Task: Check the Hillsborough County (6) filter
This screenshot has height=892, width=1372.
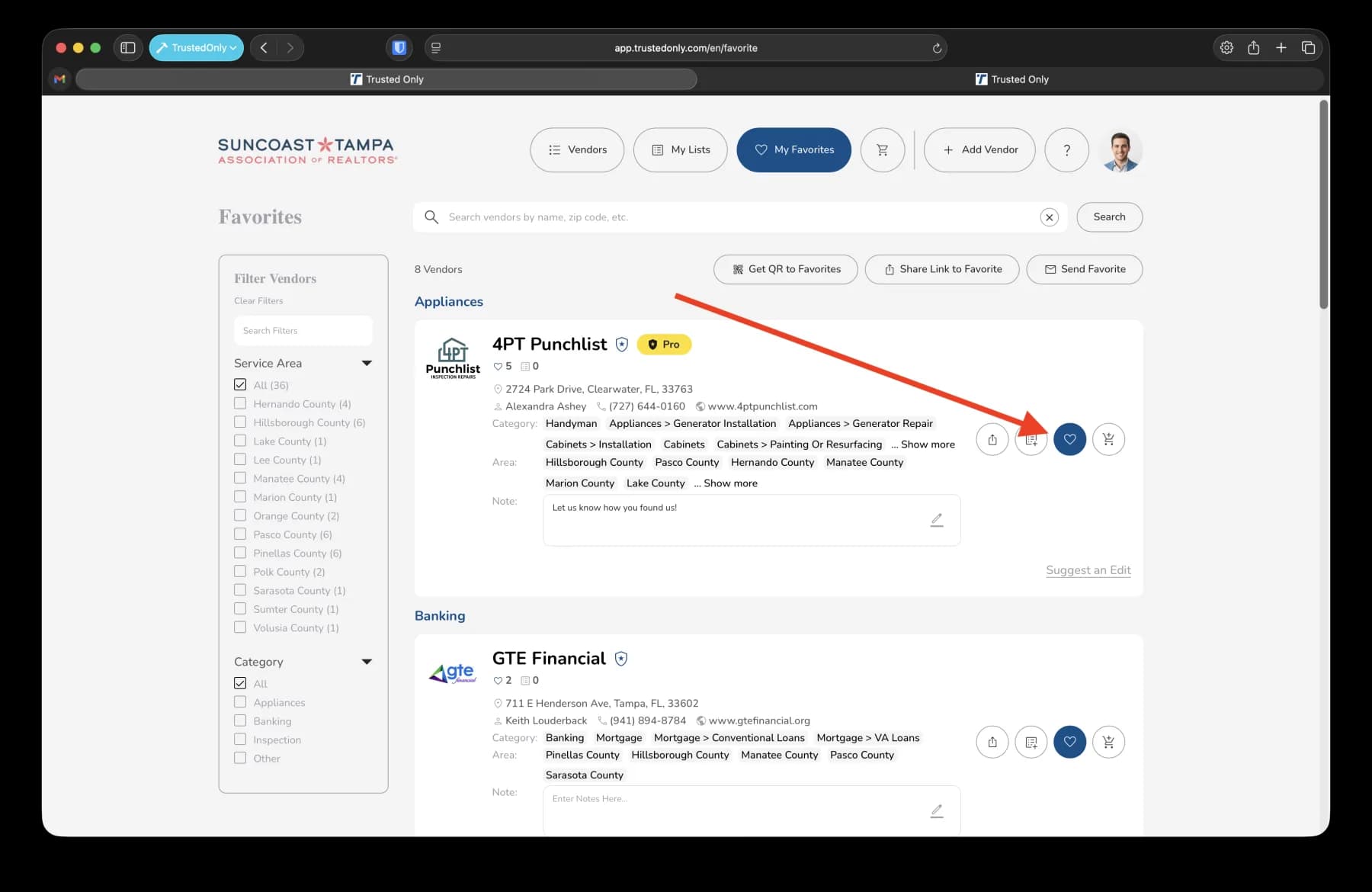Action: tap(240, 422)
